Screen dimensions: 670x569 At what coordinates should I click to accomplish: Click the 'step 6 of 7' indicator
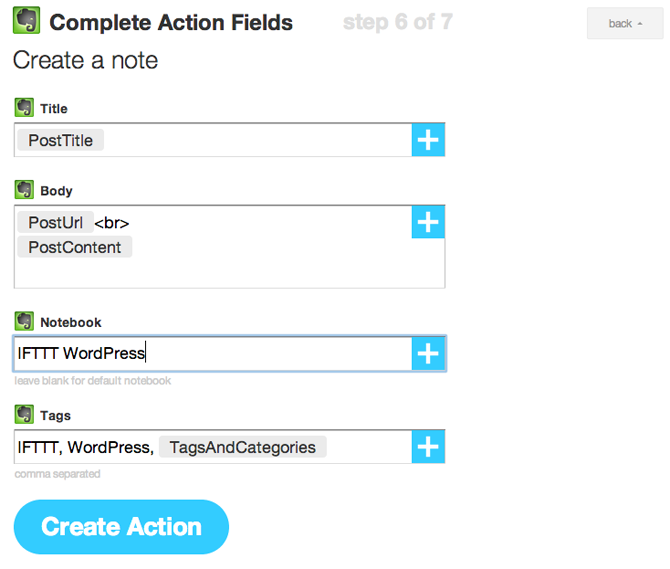397,22
